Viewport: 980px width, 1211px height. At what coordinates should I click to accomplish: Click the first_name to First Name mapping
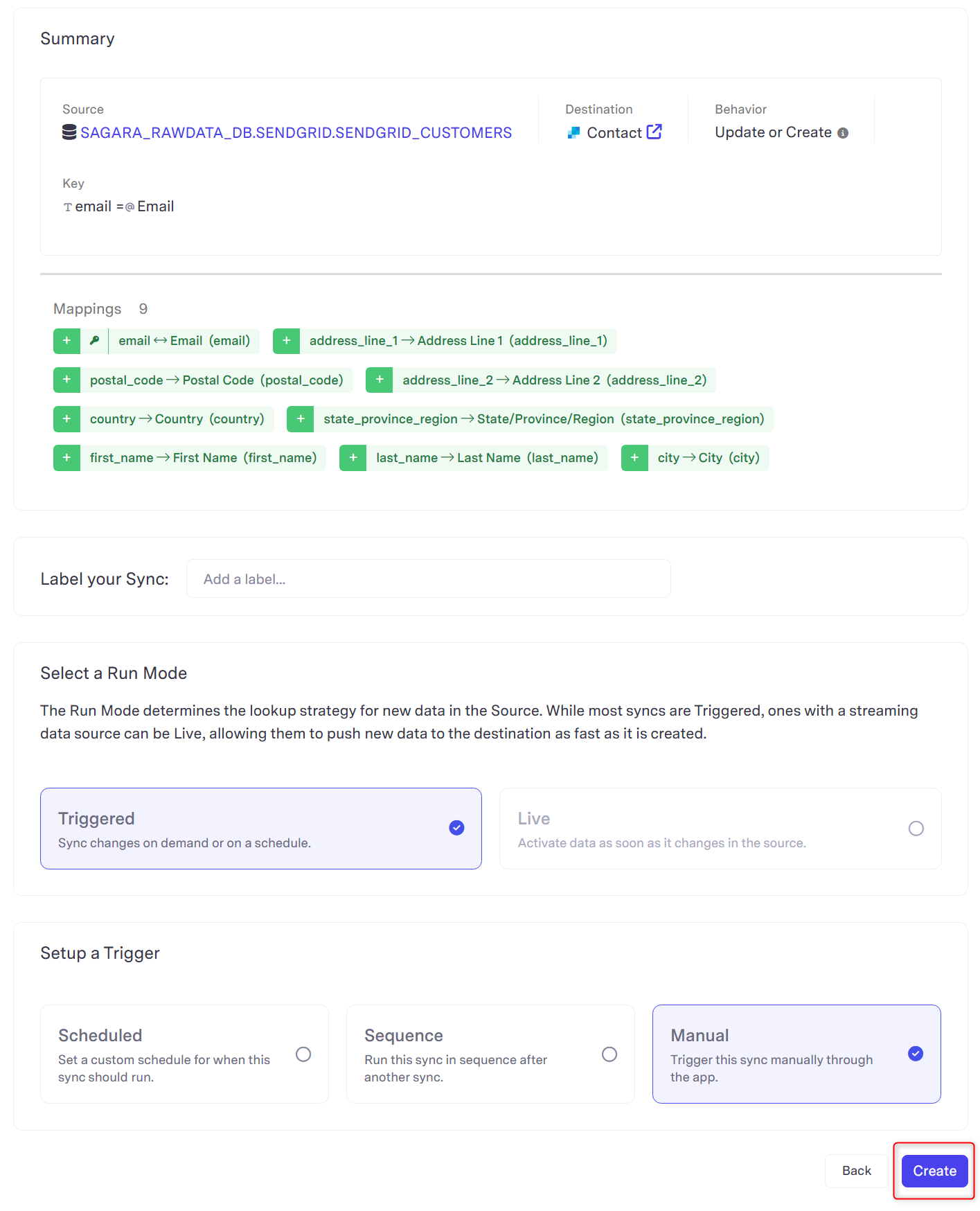(x=204, y=458)
